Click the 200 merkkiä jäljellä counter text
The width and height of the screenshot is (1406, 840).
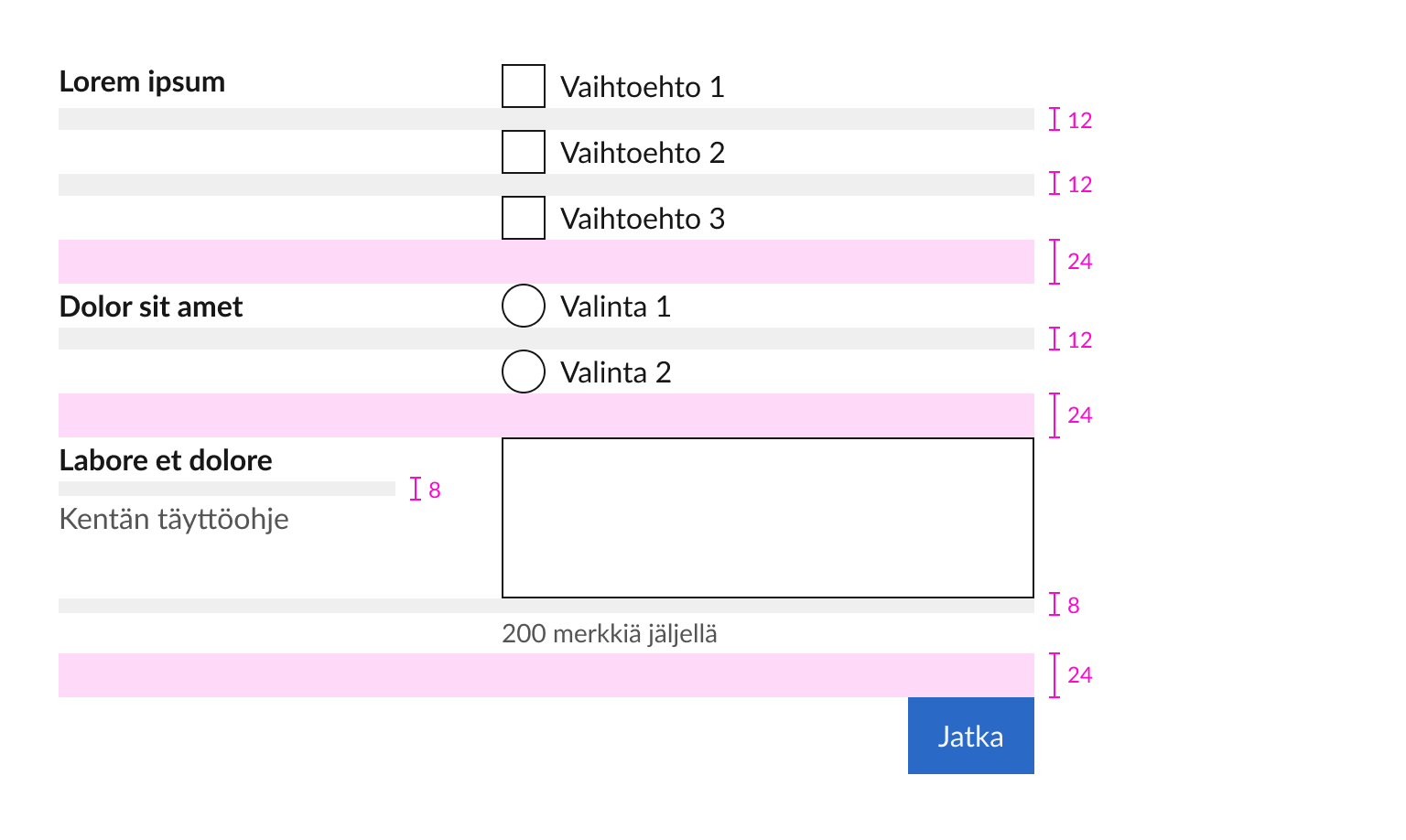click(610, 633)
